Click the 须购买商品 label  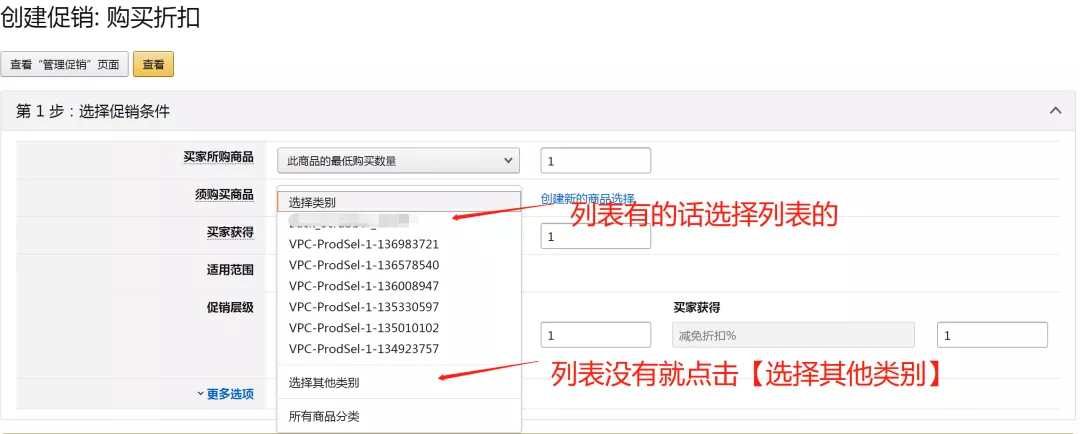click(225, 195)
